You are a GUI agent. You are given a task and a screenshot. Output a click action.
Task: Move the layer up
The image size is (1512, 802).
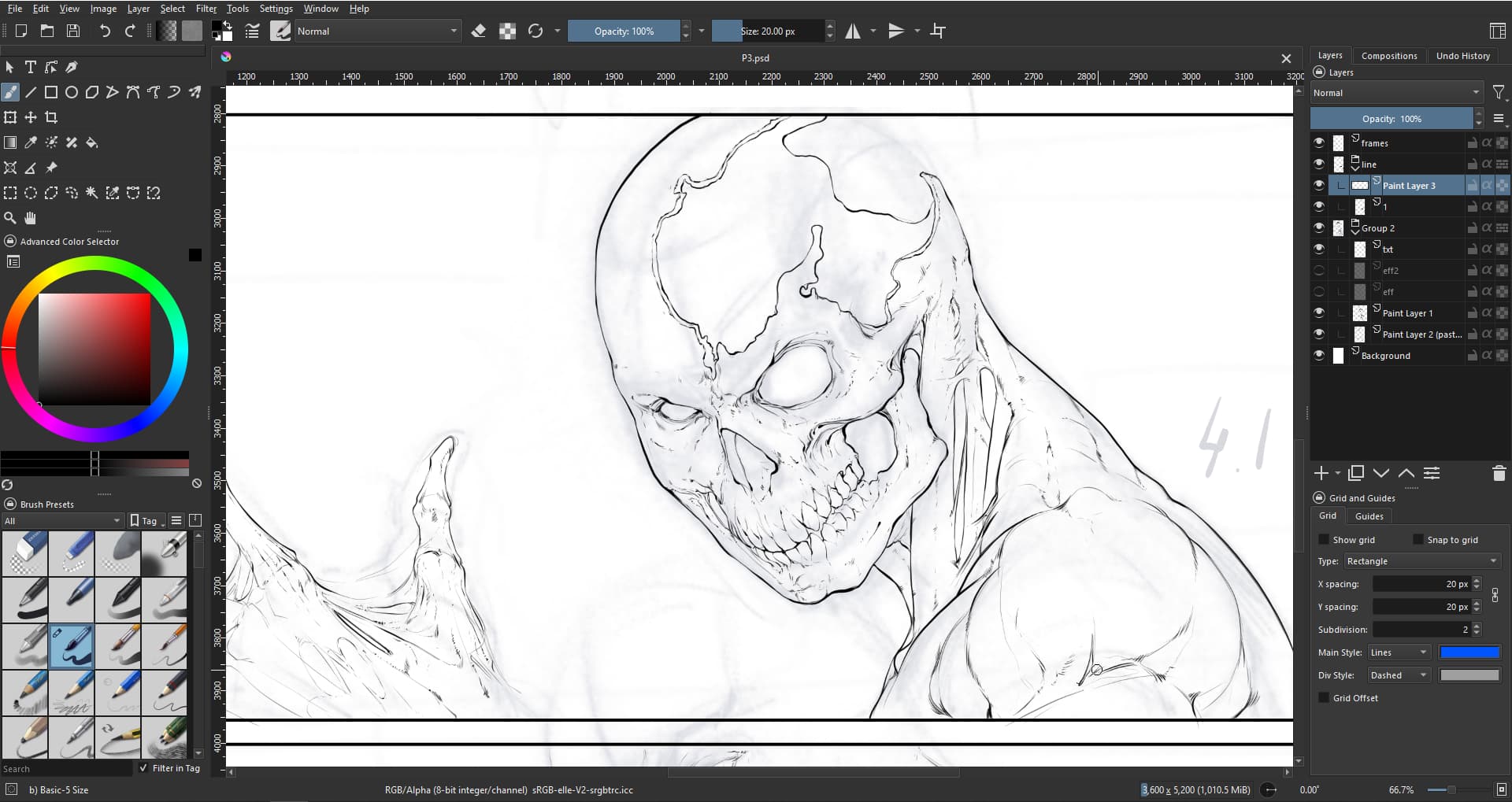coord(1406,473)
